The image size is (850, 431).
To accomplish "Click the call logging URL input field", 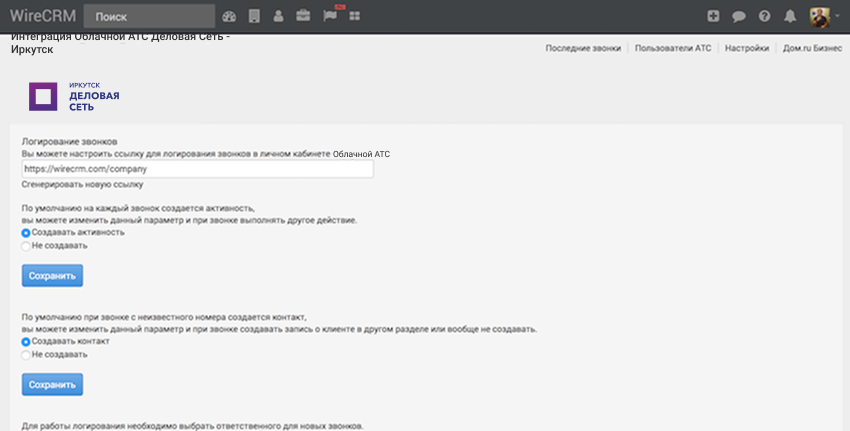I will coord(197,169).
